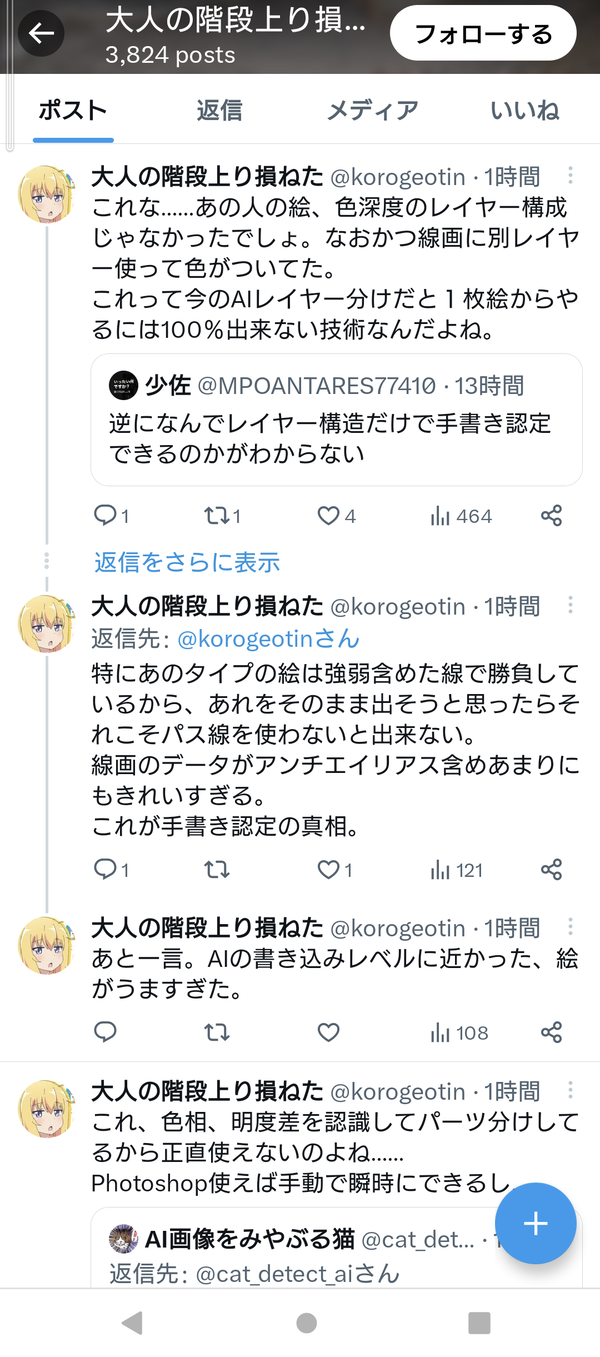The width and height of the screenshot is (600, 1357).
Task: Tap the フォローする follow button
Action: (483, 35)
